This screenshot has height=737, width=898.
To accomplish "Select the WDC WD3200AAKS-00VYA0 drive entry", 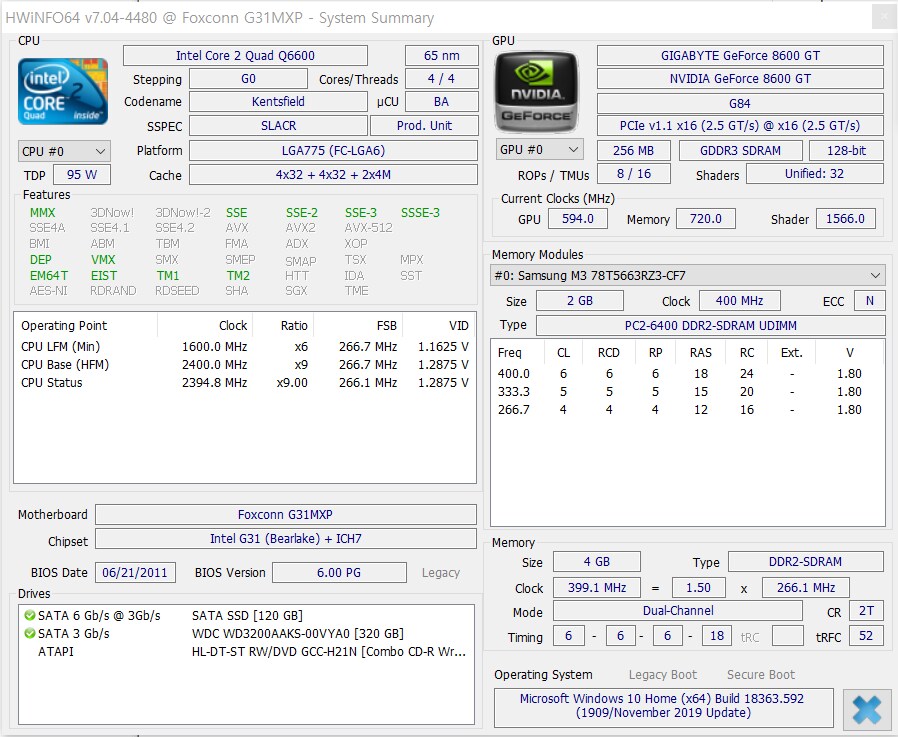I will tap(247, 633).
